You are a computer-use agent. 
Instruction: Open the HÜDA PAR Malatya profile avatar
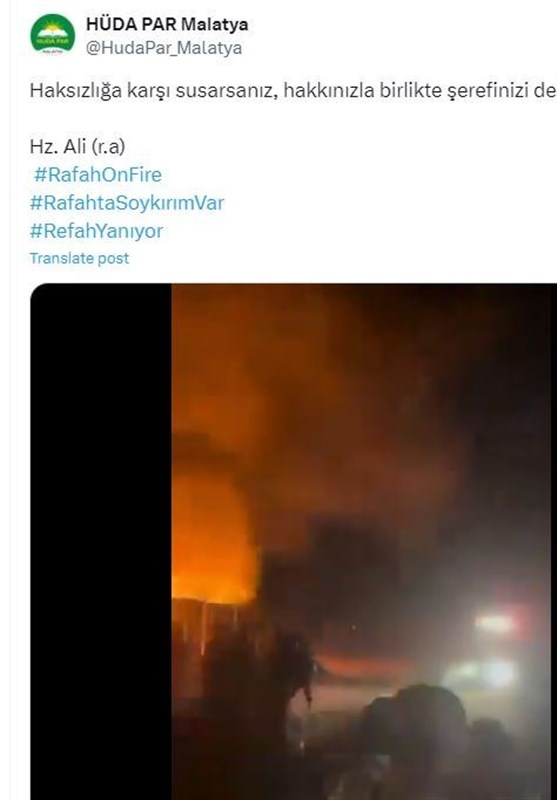pos(53,34)
